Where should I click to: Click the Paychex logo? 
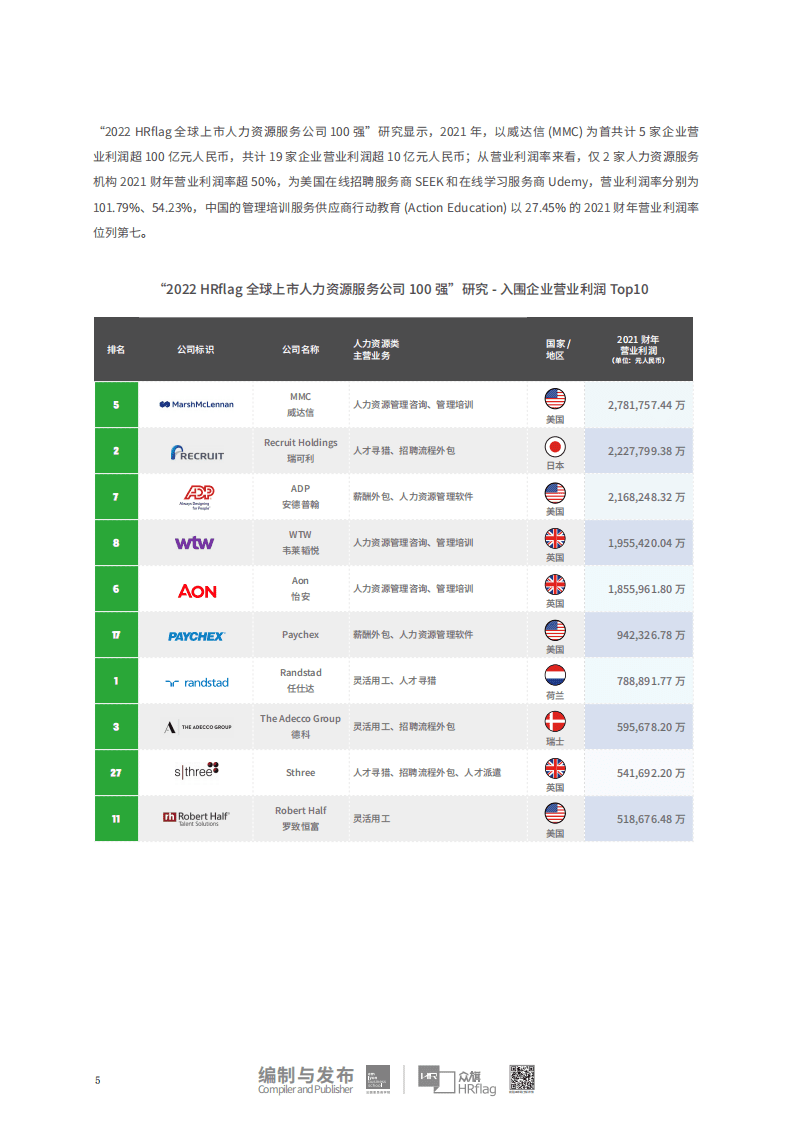click(x=196, y=636)
